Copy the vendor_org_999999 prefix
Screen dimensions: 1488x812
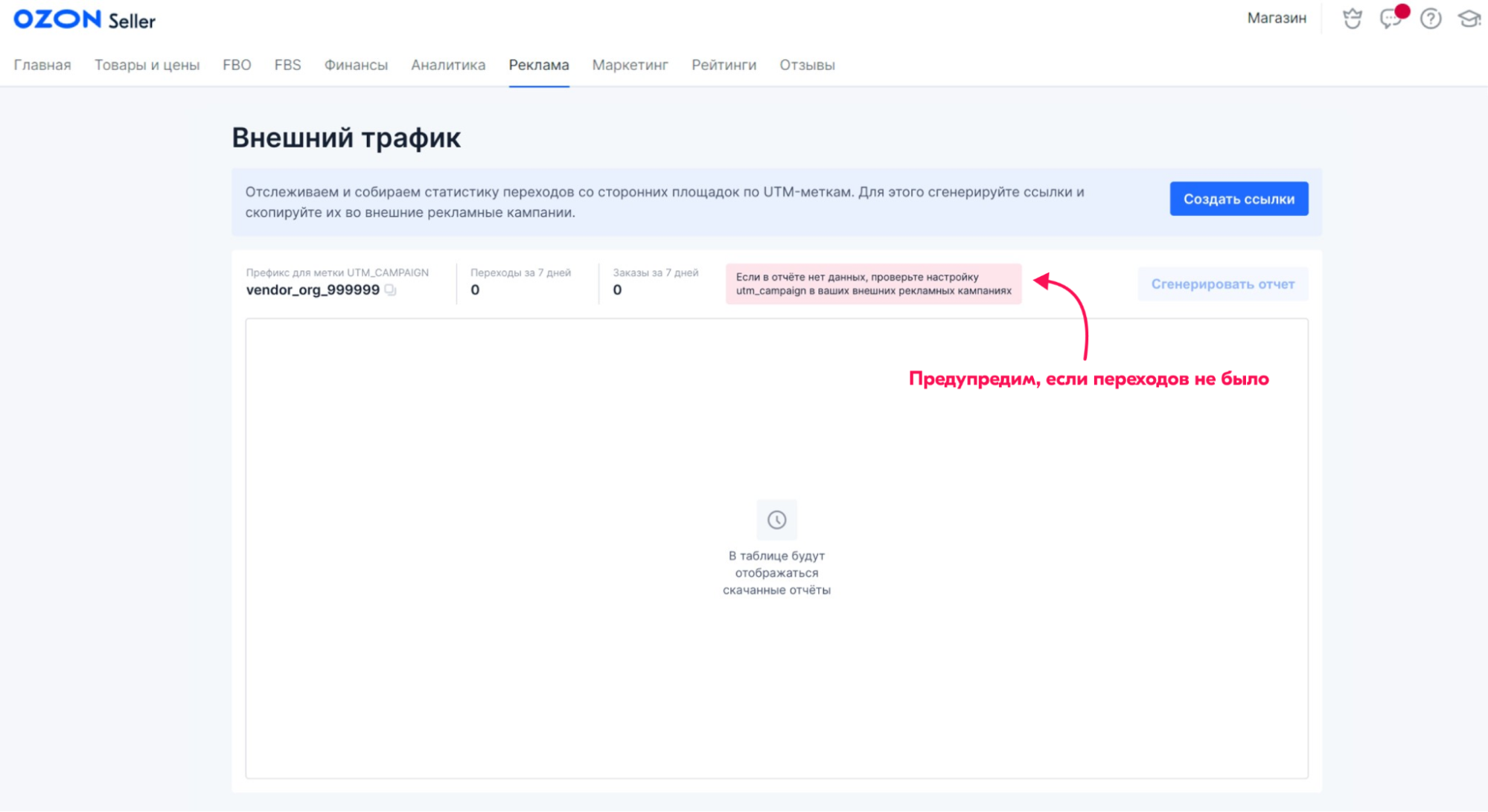tap(391, 290)
